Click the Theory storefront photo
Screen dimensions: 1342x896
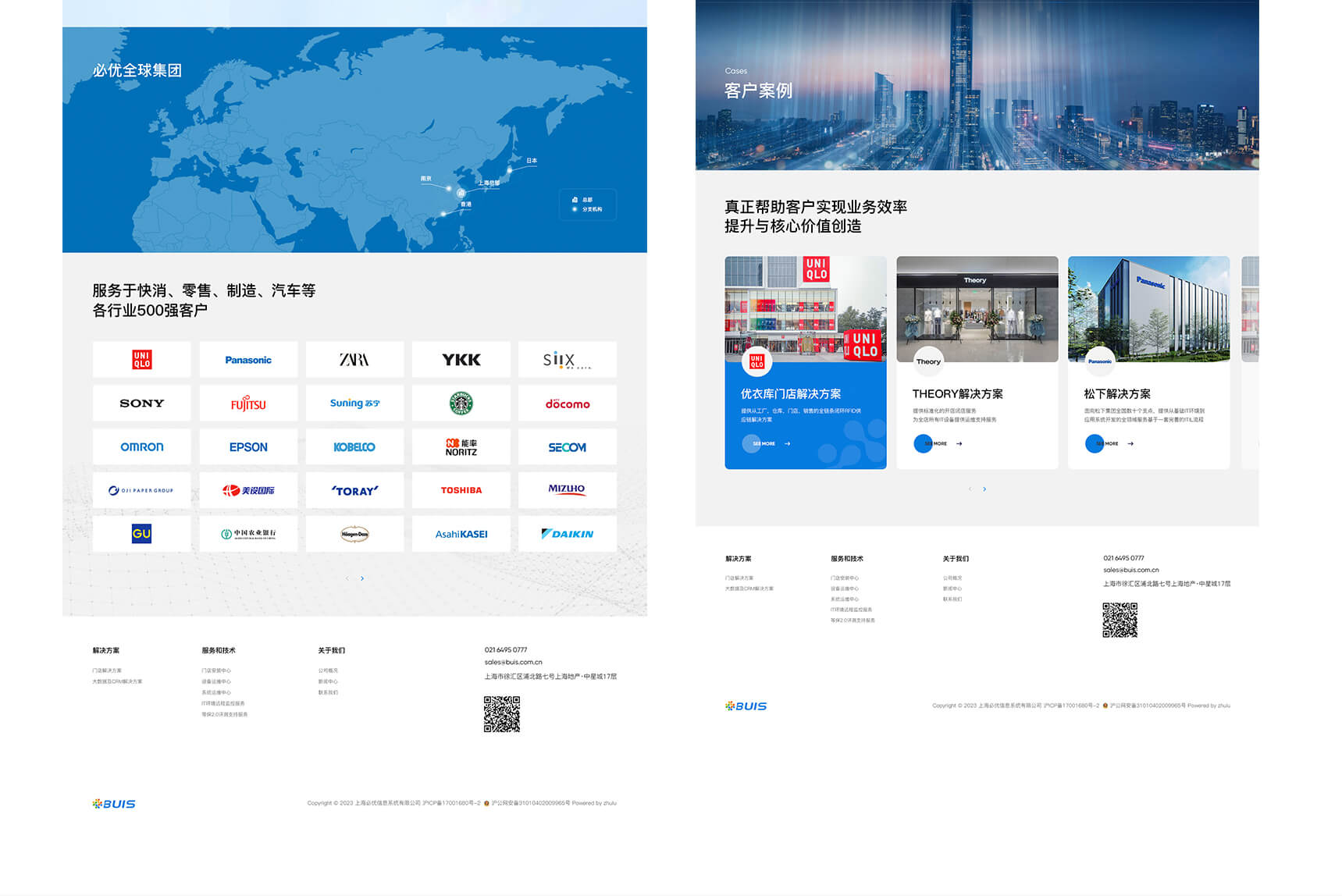pyautogui.click(x=977, y=309)
